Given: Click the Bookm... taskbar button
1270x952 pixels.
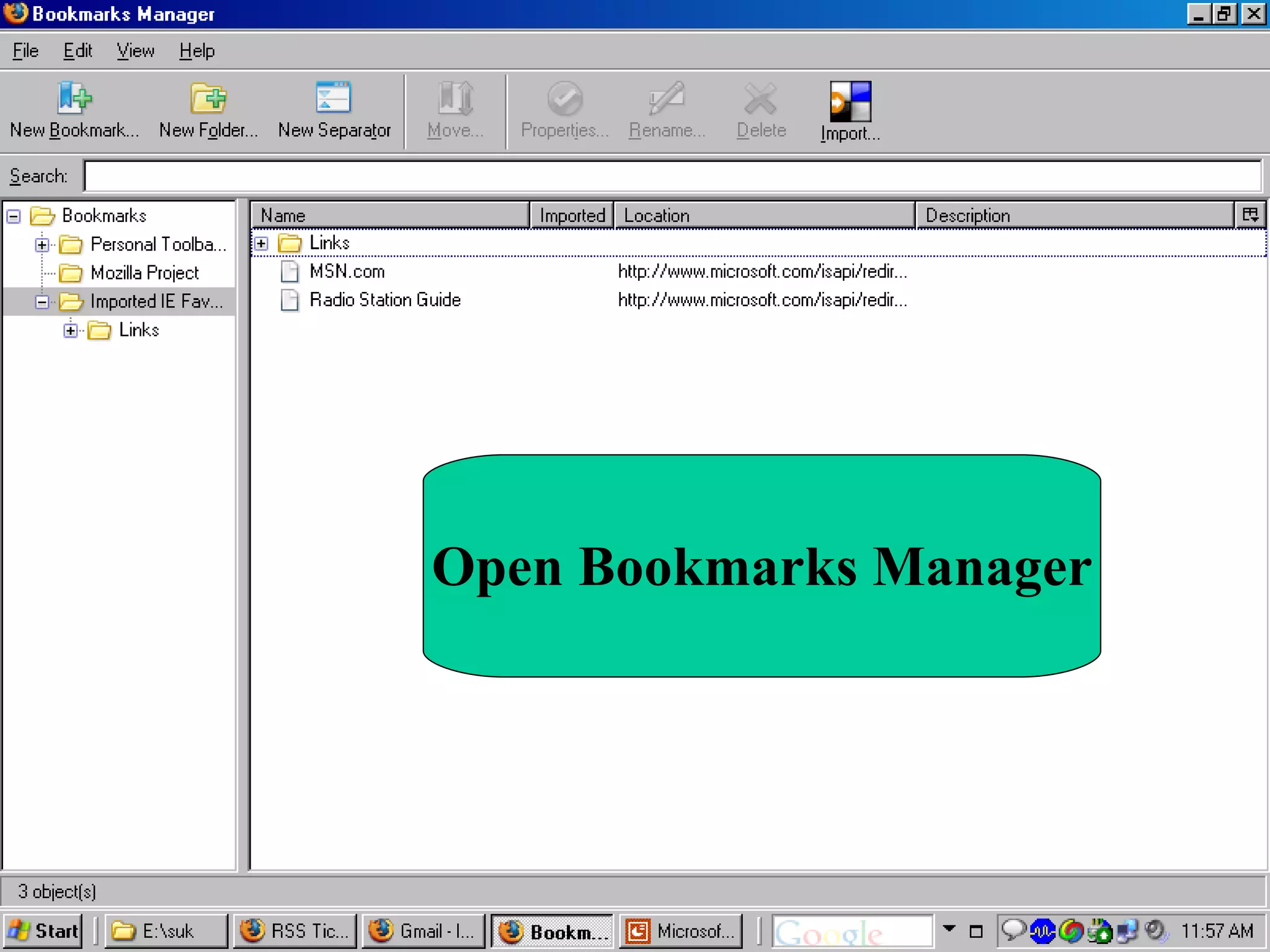Looking at the screenshot, I should pyautogui.click(x=552, y=931).
